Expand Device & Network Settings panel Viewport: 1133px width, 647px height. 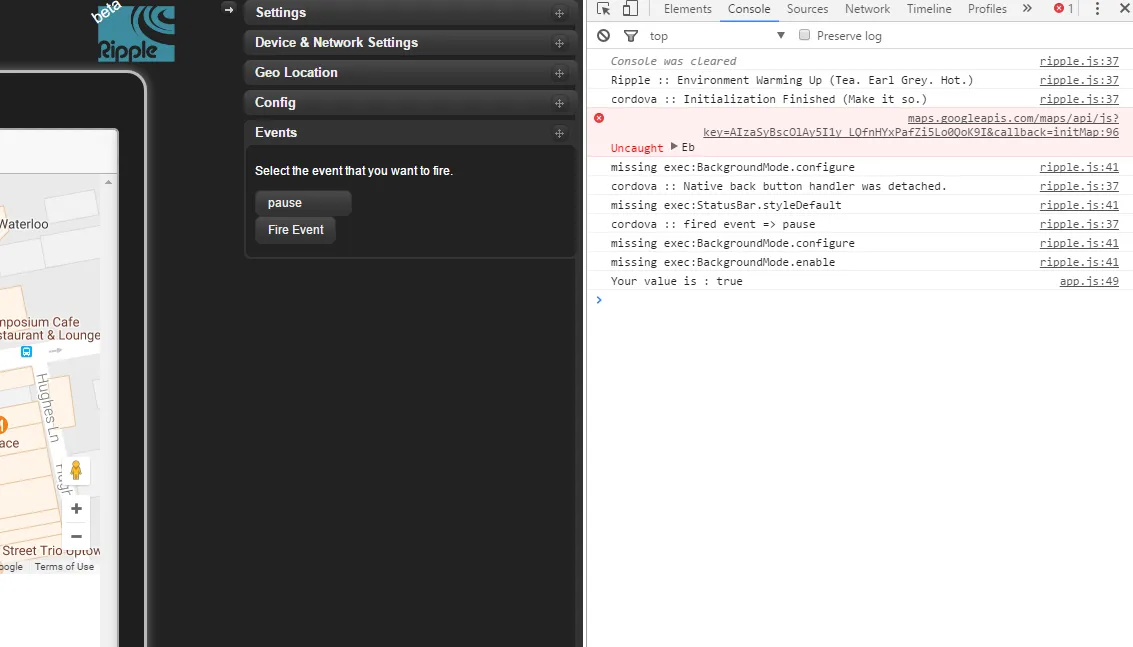pos(410,43)
